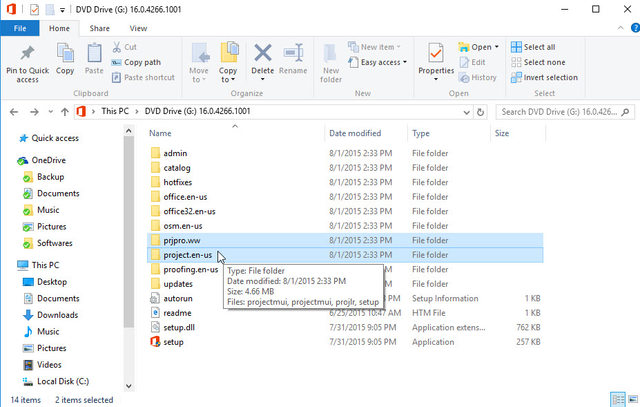This screenshot has height=407, width=640.
Task: Open Softwares folder in sidebar
Action: click(x=54, y=243)
